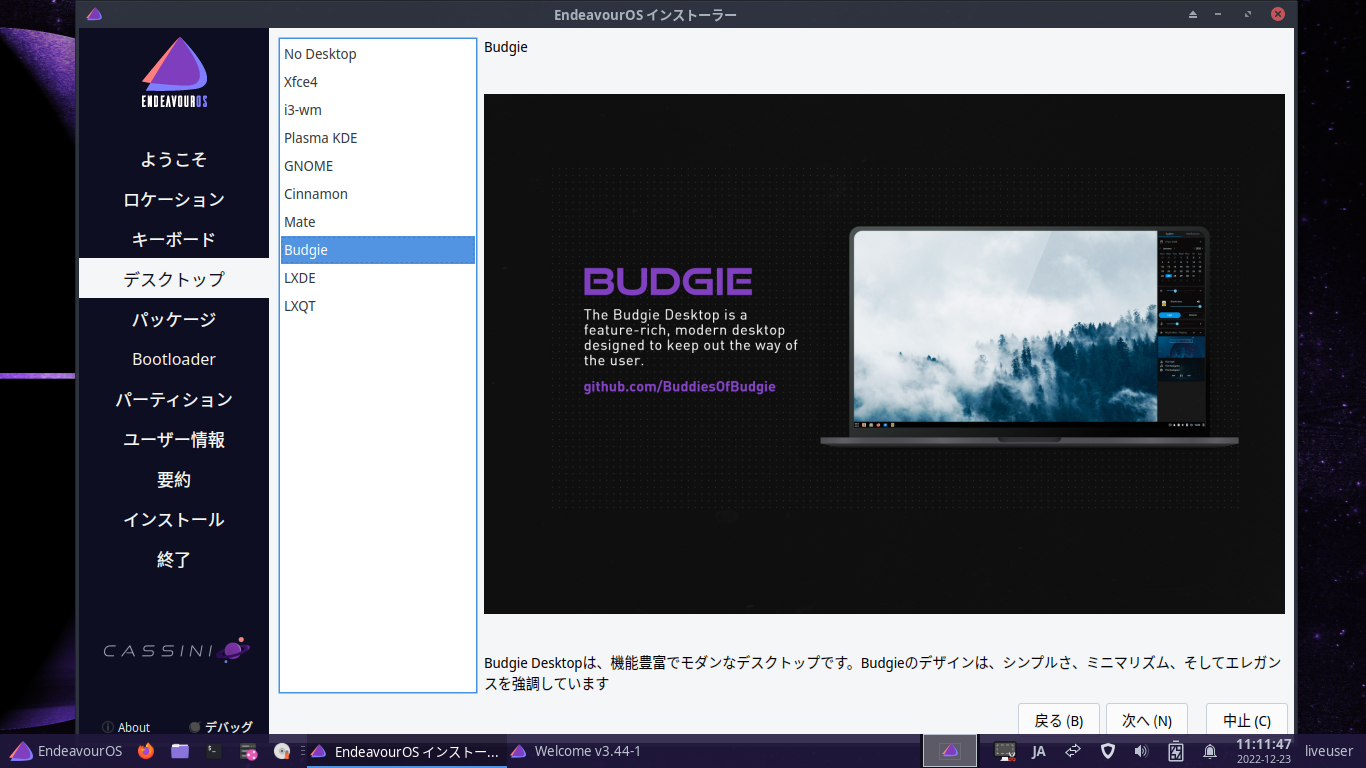Proceed with 次へ (N) button
The height and width of the screenshot is (768, 1366).
coord(1147,720)
